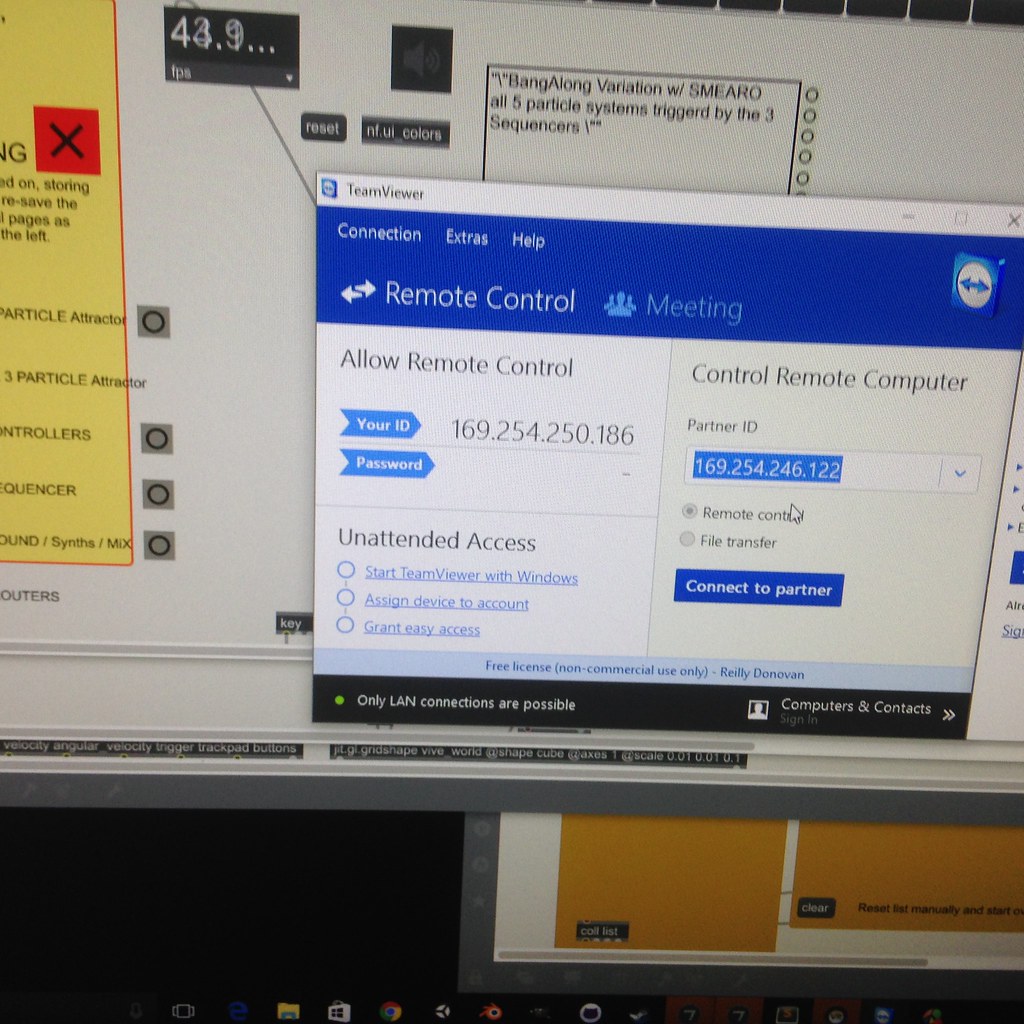
Task: Click the clear button in orange panel
Action: [x=815, y=908]
